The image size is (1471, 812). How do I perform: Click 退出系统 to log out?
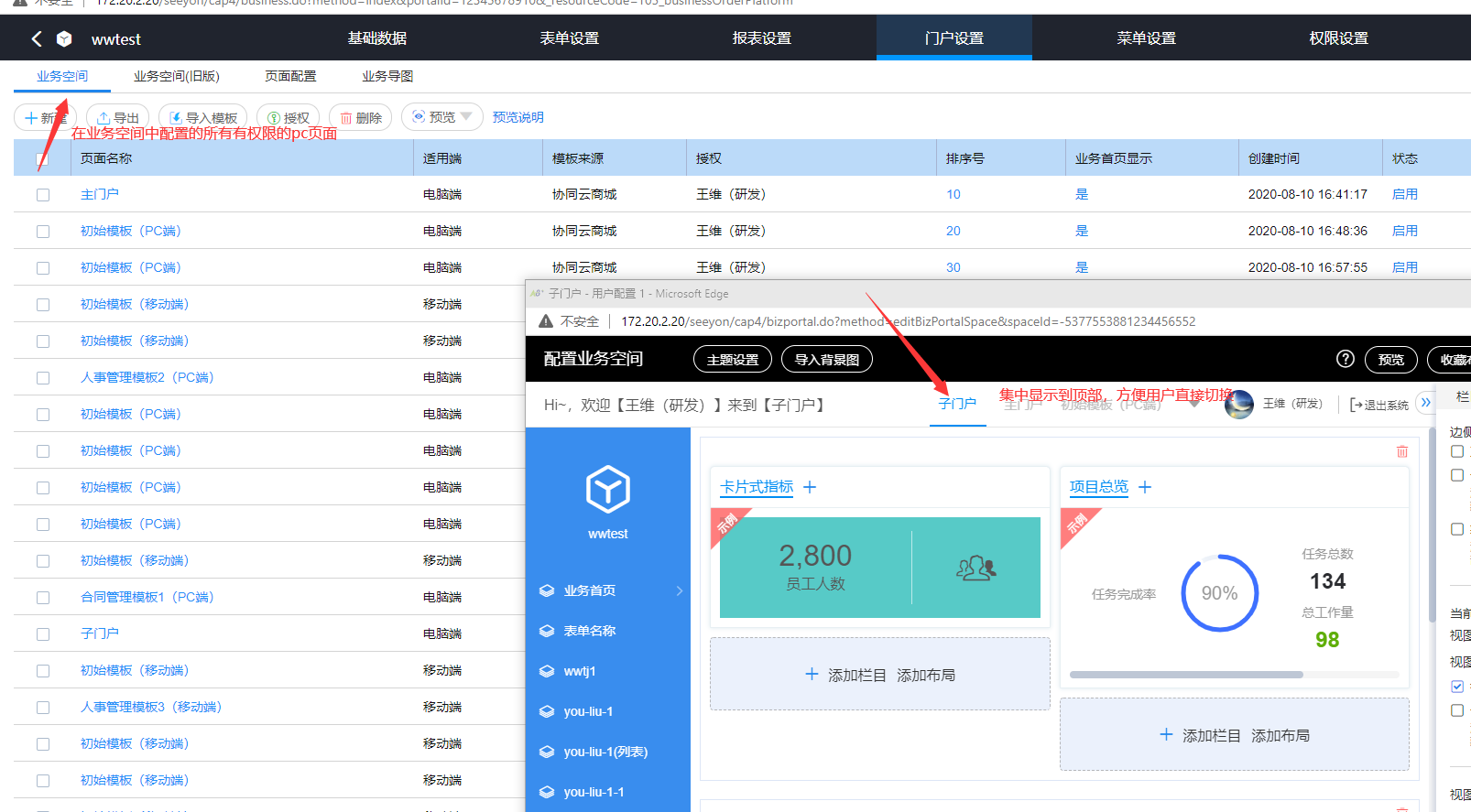[x=1379, y=405]
